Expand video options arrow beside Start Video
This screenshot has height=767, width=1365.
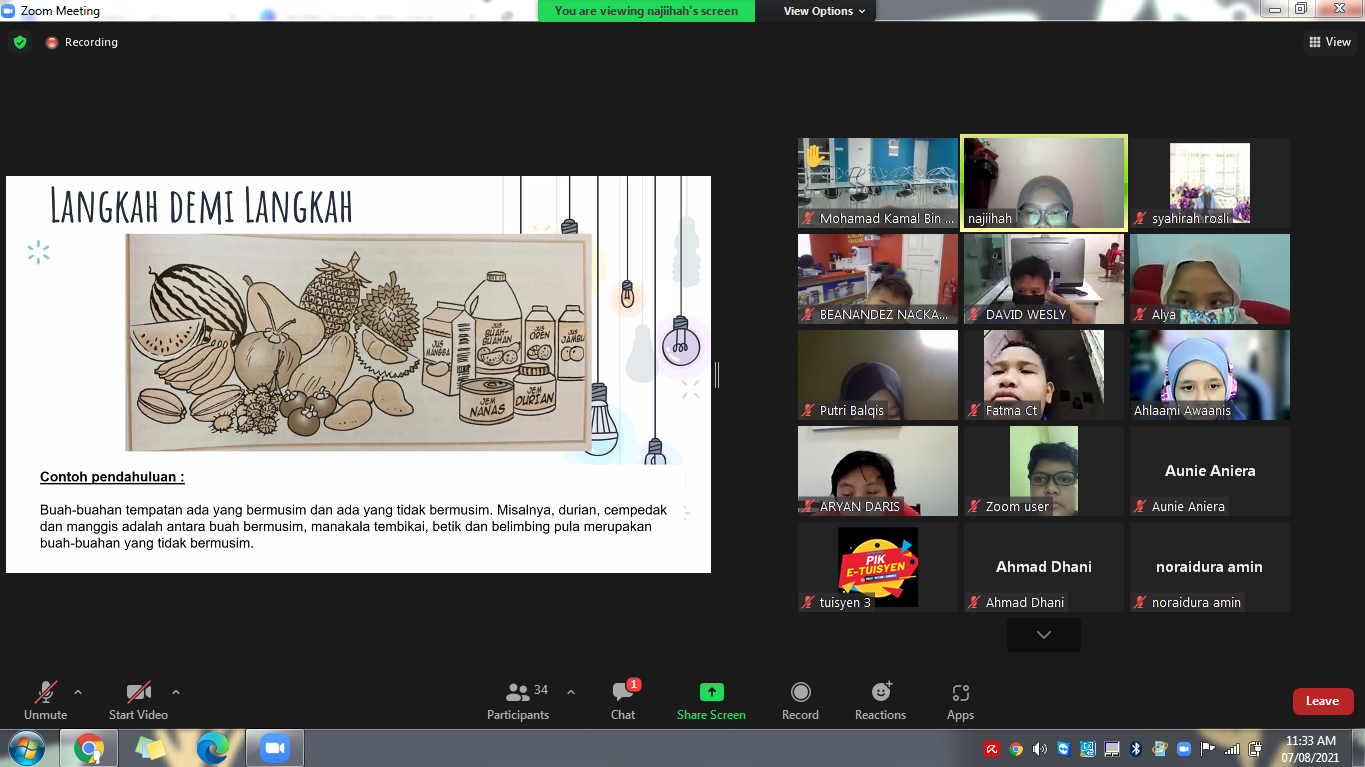coord(176,692)
